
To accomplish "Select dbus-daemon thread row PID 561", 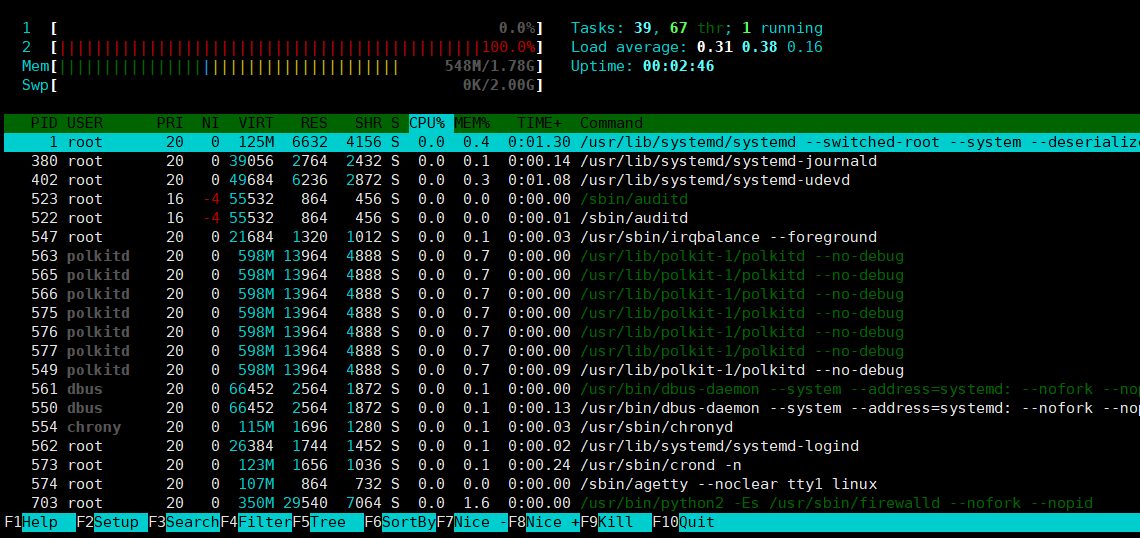I will pyautogui.click(x=572, y=389).
